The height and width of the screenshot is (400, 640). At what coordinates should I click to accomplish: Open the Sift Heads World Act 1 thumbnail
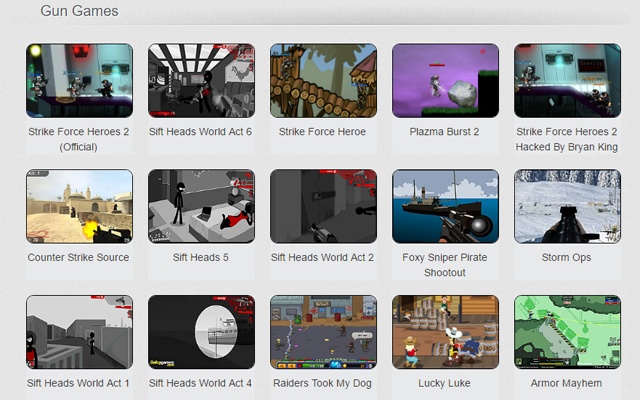(80, 332)
